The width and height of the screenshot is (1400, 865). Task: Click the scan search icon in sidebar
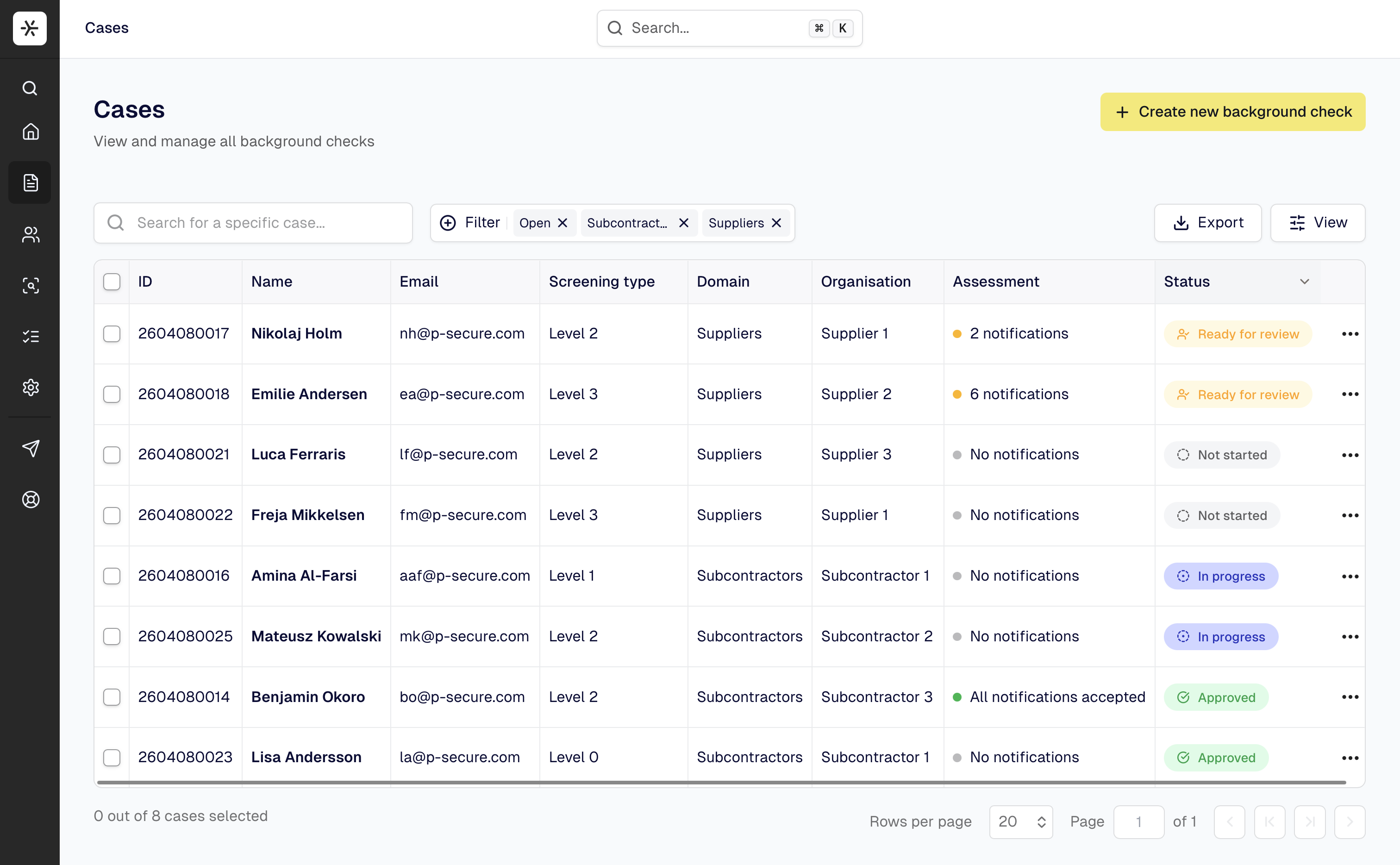tap(30, 285)
